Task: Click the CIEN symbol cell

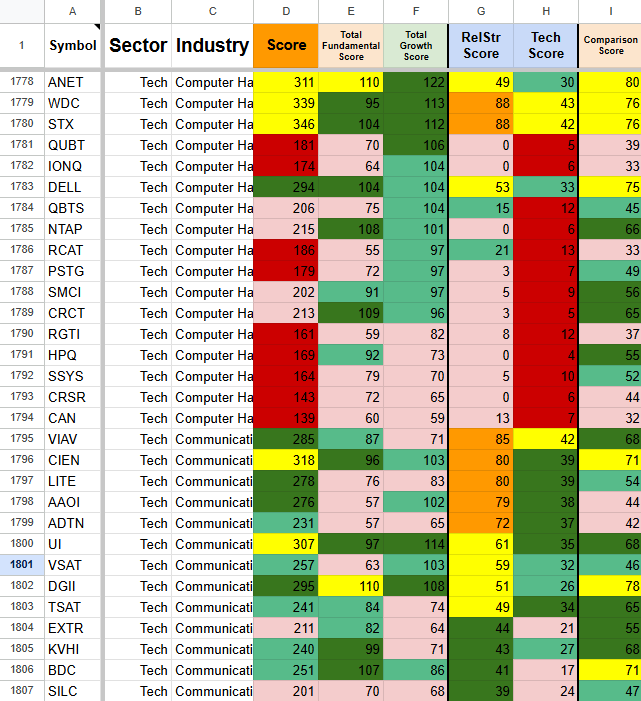Action: 72,460
